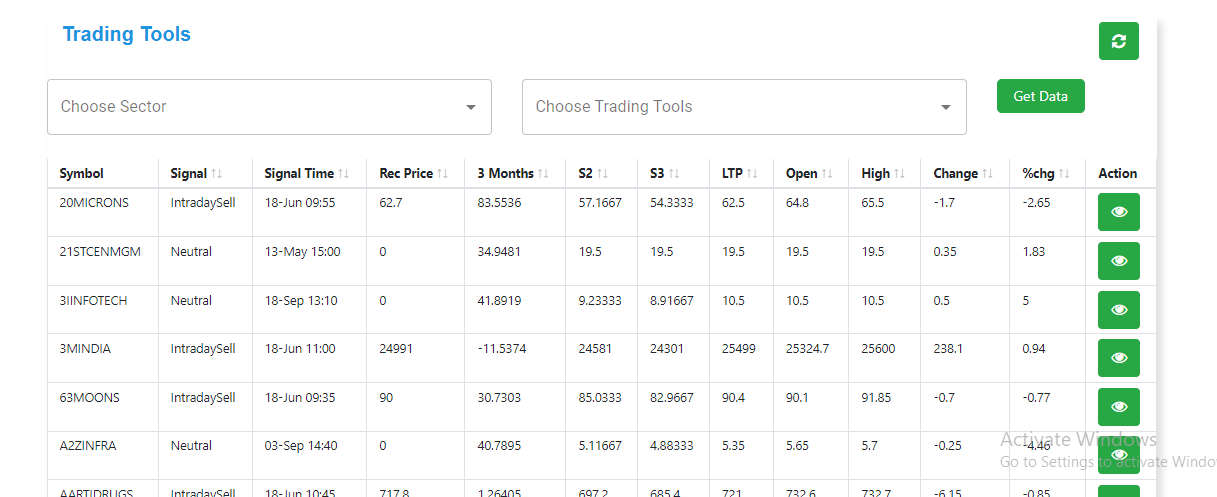Click %chg value -0.77
1217x497 pixels.
pos(1036,398)
